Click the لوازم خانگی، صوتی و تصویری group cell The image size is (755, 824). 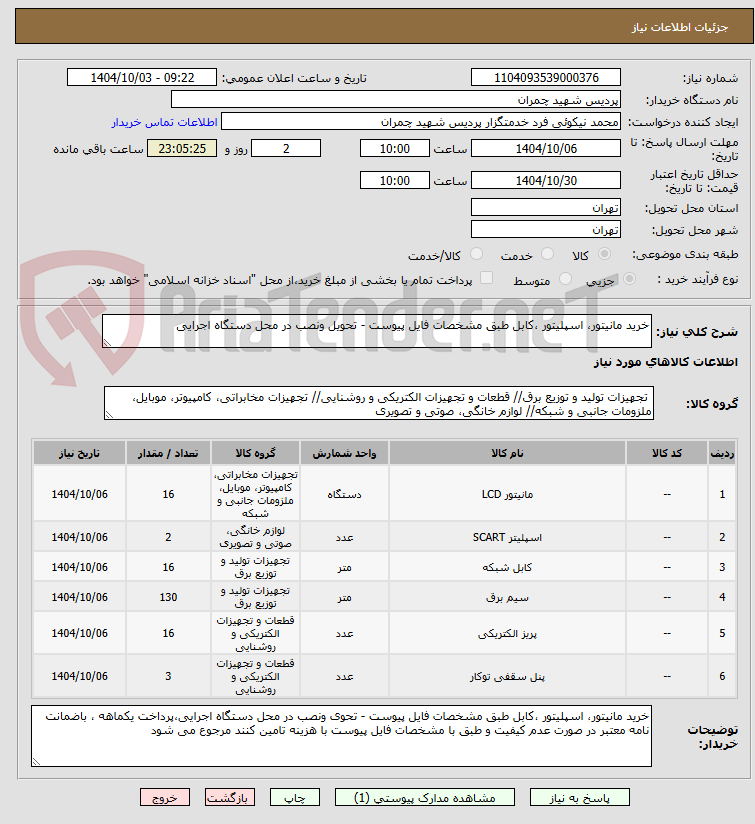point(255,537)
